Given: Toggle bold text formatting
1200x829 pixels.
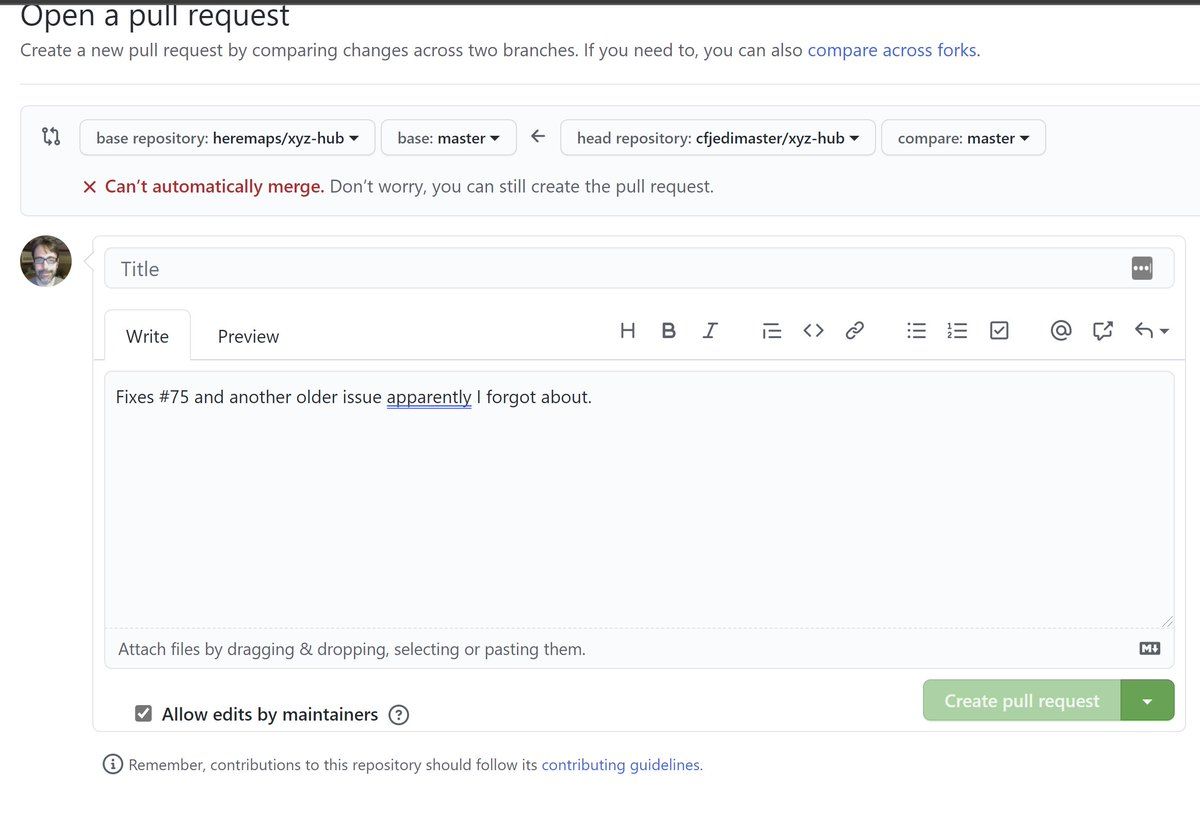Looking at the screenshot, I should coord(669,331).
